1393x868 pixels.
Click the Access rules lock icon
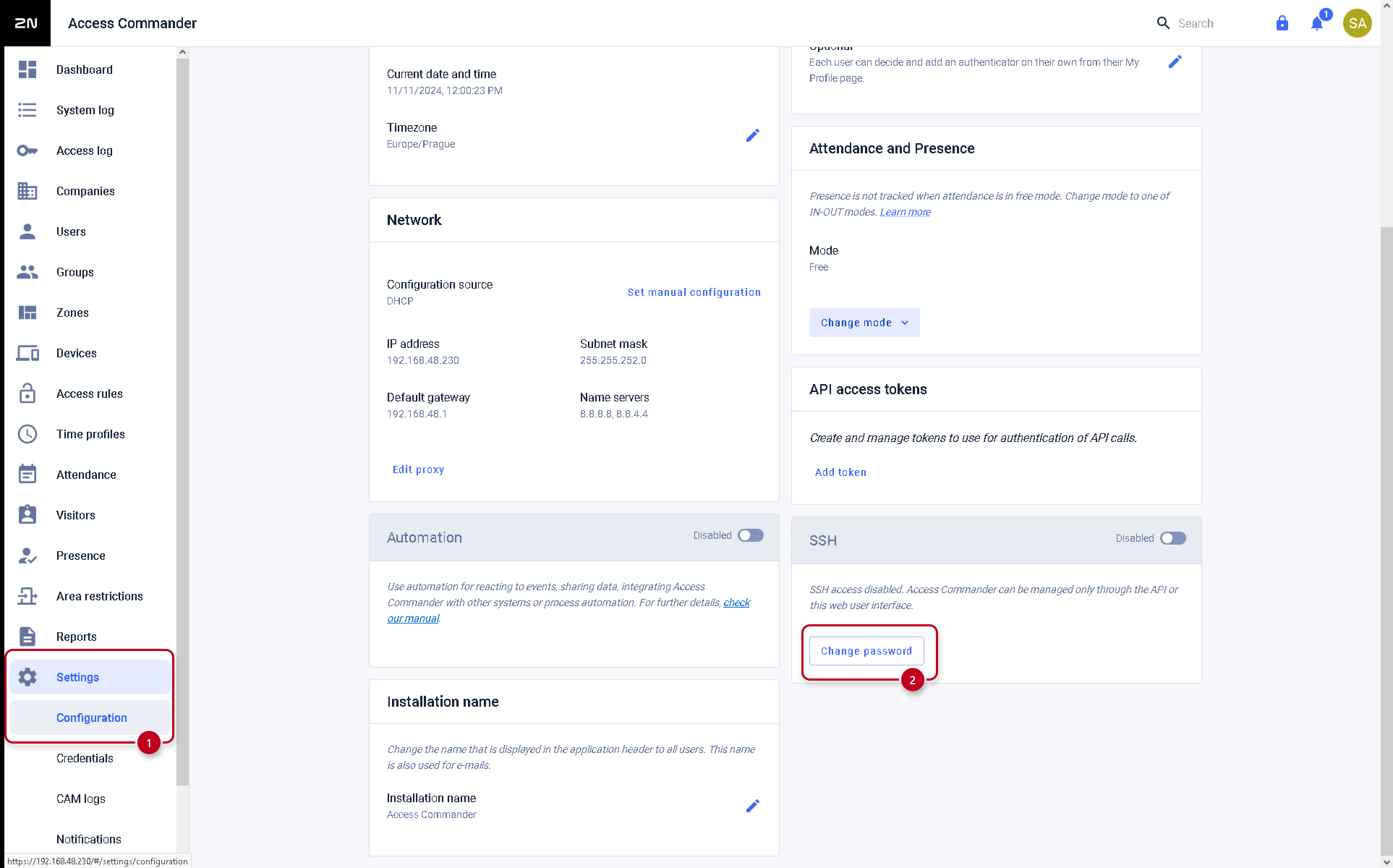tap(27, 393)
